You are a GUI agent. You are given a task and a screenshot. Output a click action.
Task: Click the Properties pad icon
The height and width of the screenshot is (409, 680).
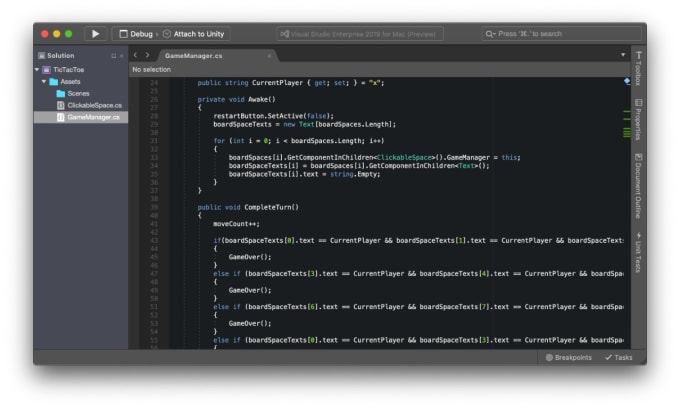pyautogui.click(x=638, y=103)
